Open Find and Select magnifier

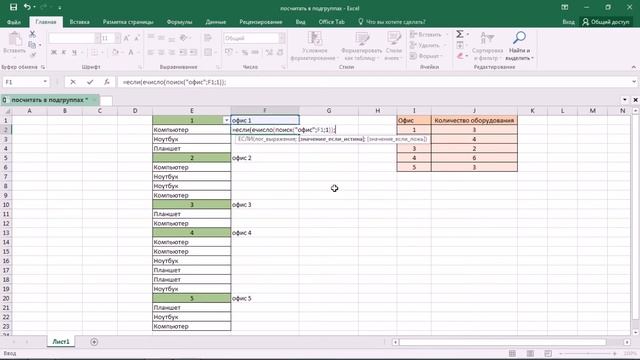click(x=519, y=39)
